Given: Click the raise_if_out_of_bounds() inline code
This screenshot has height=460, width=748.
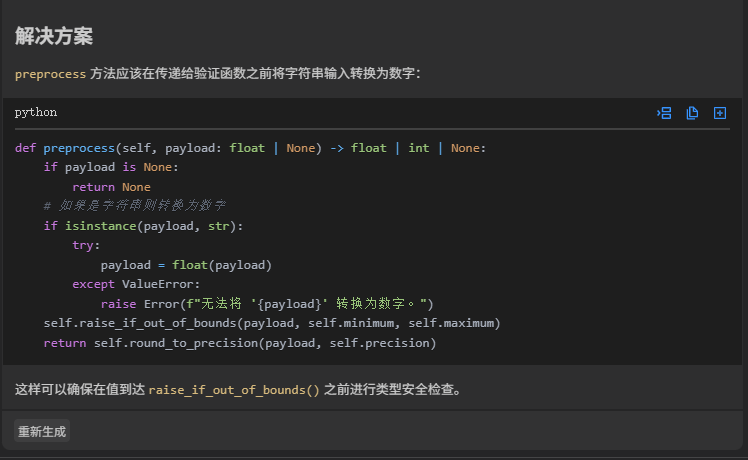Looking at the screenshot, I should pos(234,390).
